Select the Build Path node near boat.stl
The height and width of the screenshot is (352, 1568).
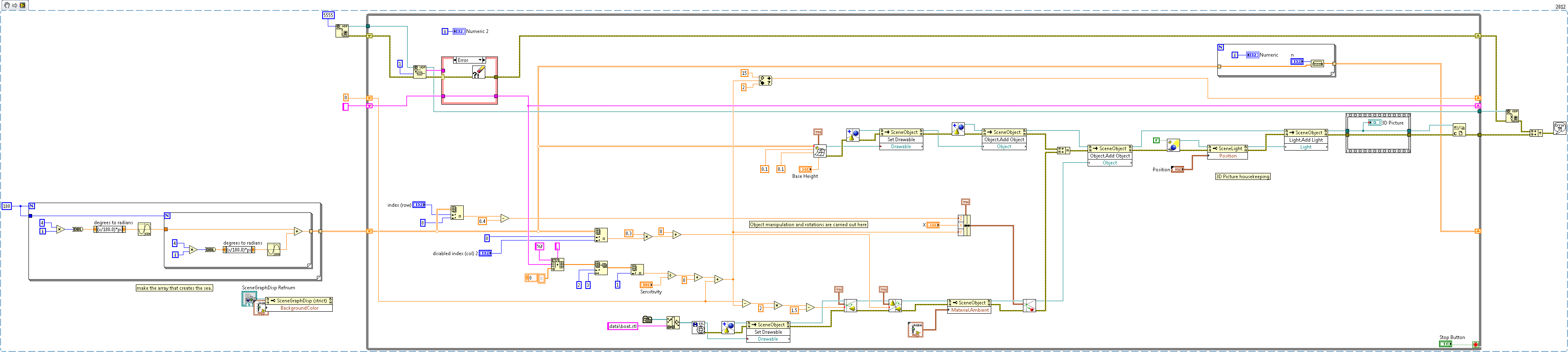coord(673,323)
